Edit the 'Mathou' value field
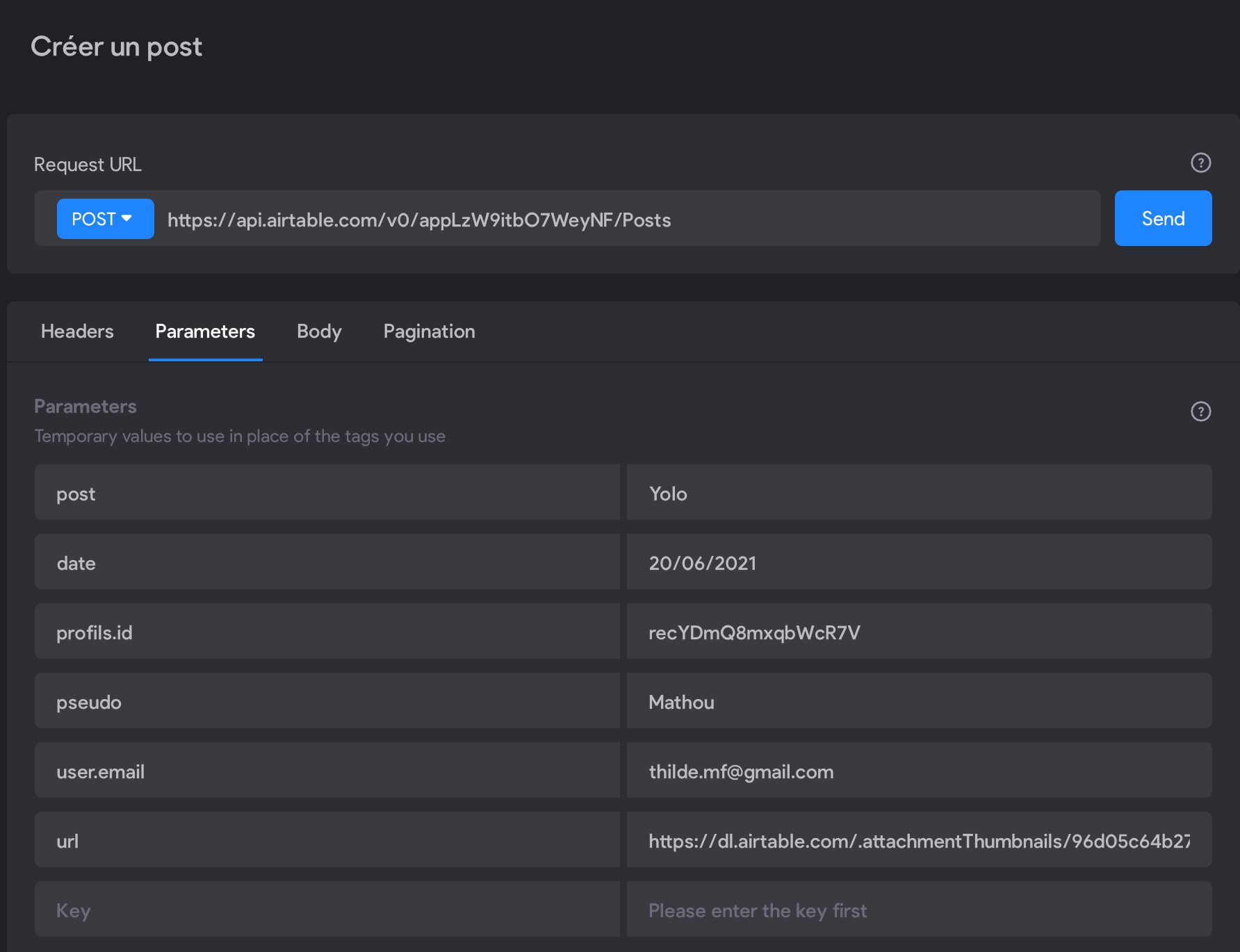The image size is (1240, 952). pyautogui.click(x=919, y=701)
